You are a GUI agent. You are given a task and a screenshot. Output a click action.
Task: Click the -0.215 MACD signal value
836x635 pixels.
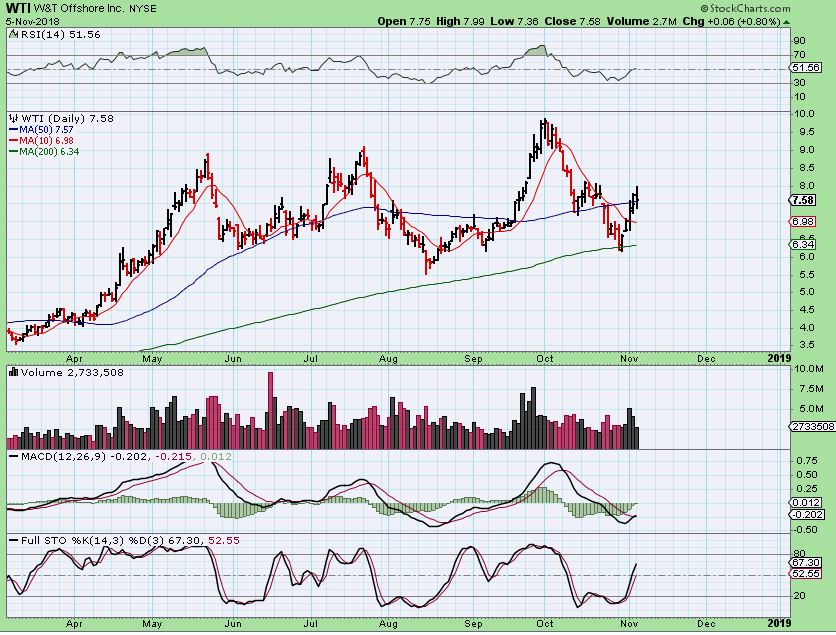tap(174, 457)
